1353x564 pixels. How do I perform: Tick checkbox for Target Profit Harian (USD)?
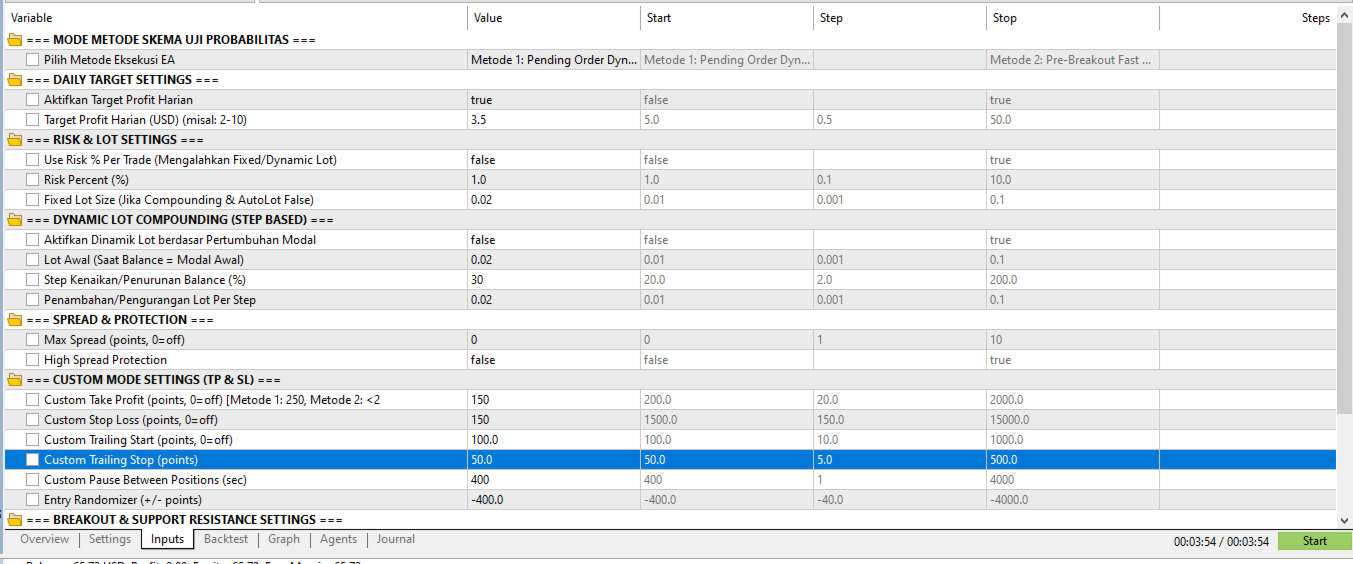(x=33, y=120)
